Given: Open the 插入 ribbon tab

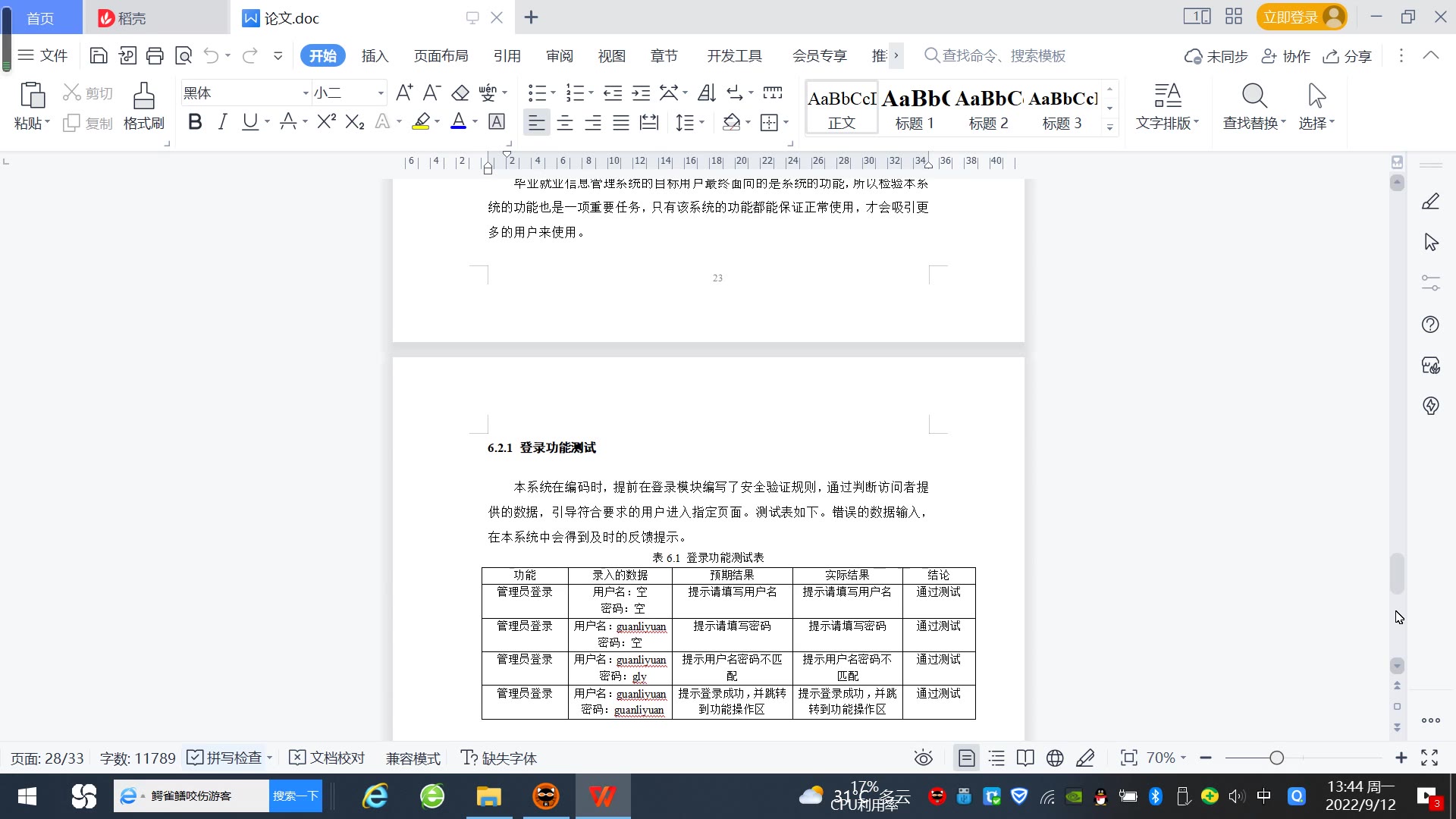Looking at the screenshot, I should point(375,56).
